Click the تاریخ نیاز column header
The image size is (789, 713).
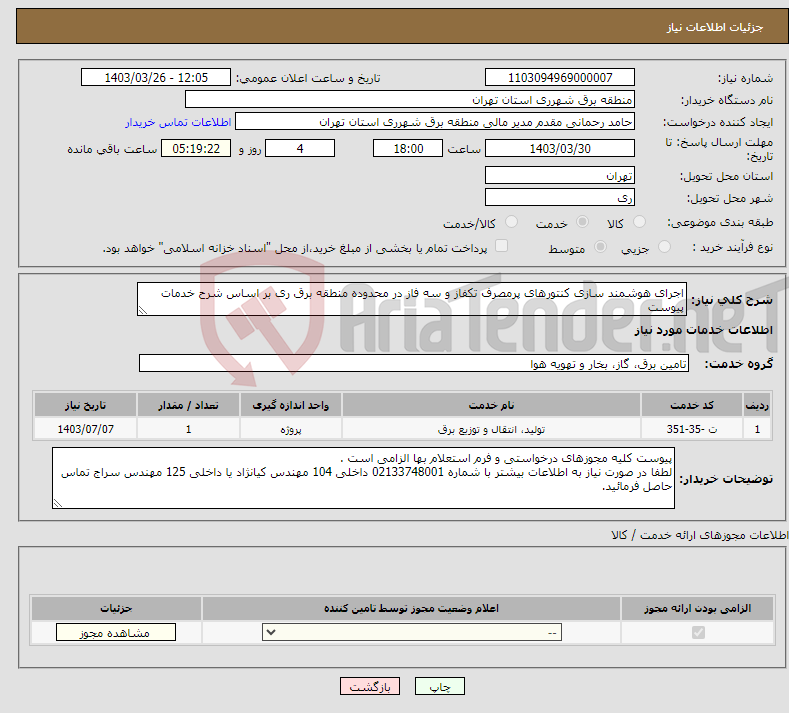[86, 405]
